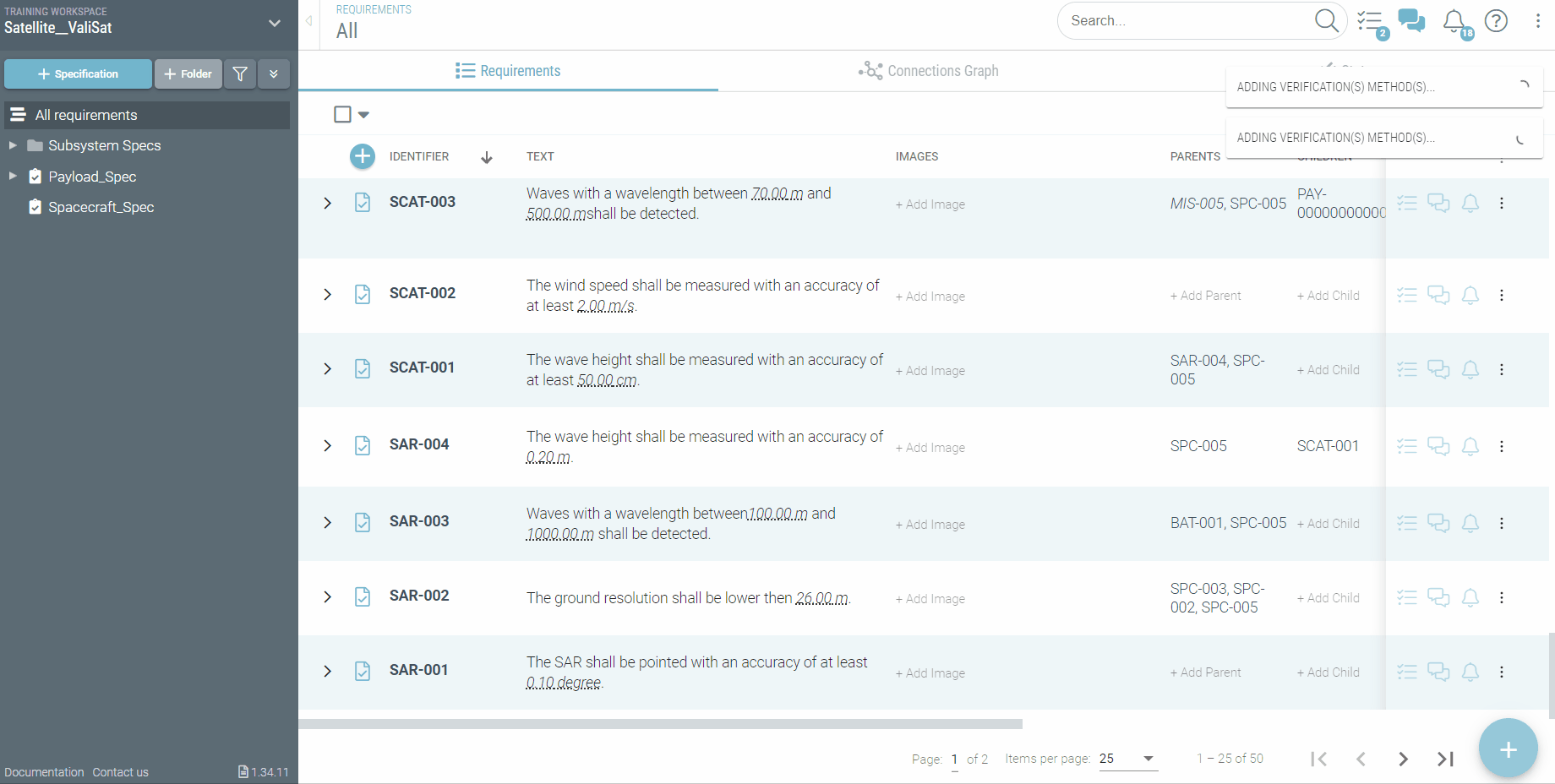Click the filter funnel icon in sidebar

click(240, 74)
